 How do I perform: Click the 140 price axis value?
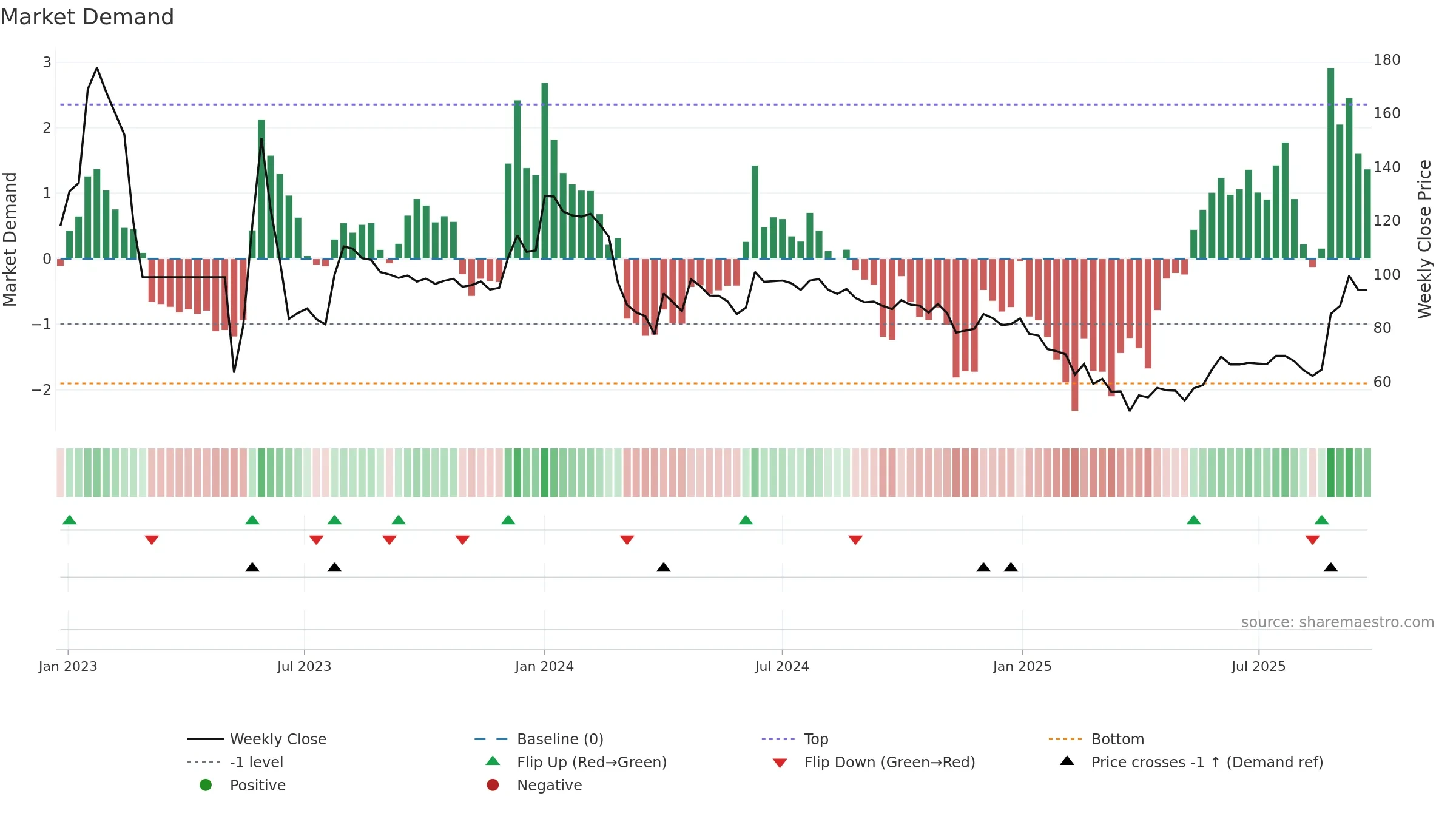[1387, 167]
